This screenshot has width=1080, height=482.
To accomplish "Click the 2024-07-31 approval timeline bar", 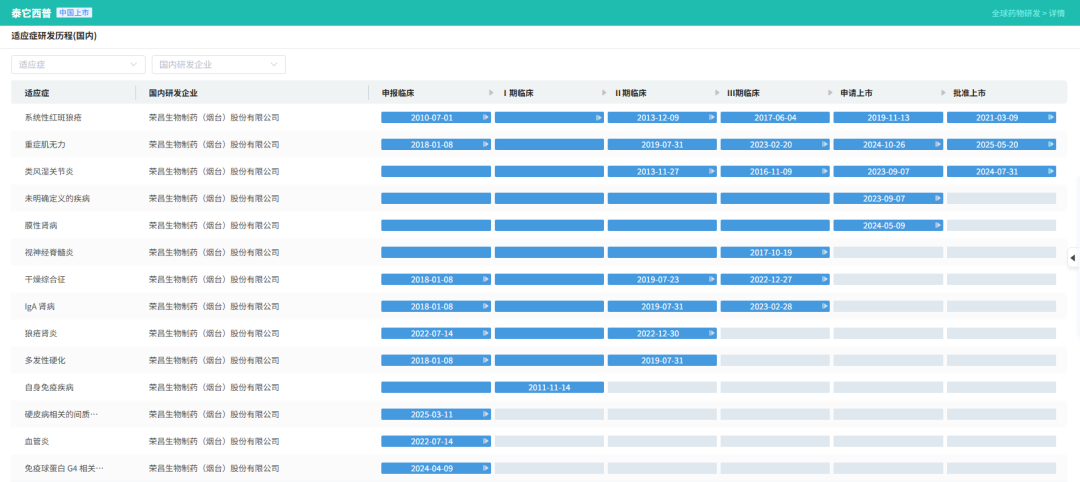I will click(x=1001, y=171).
